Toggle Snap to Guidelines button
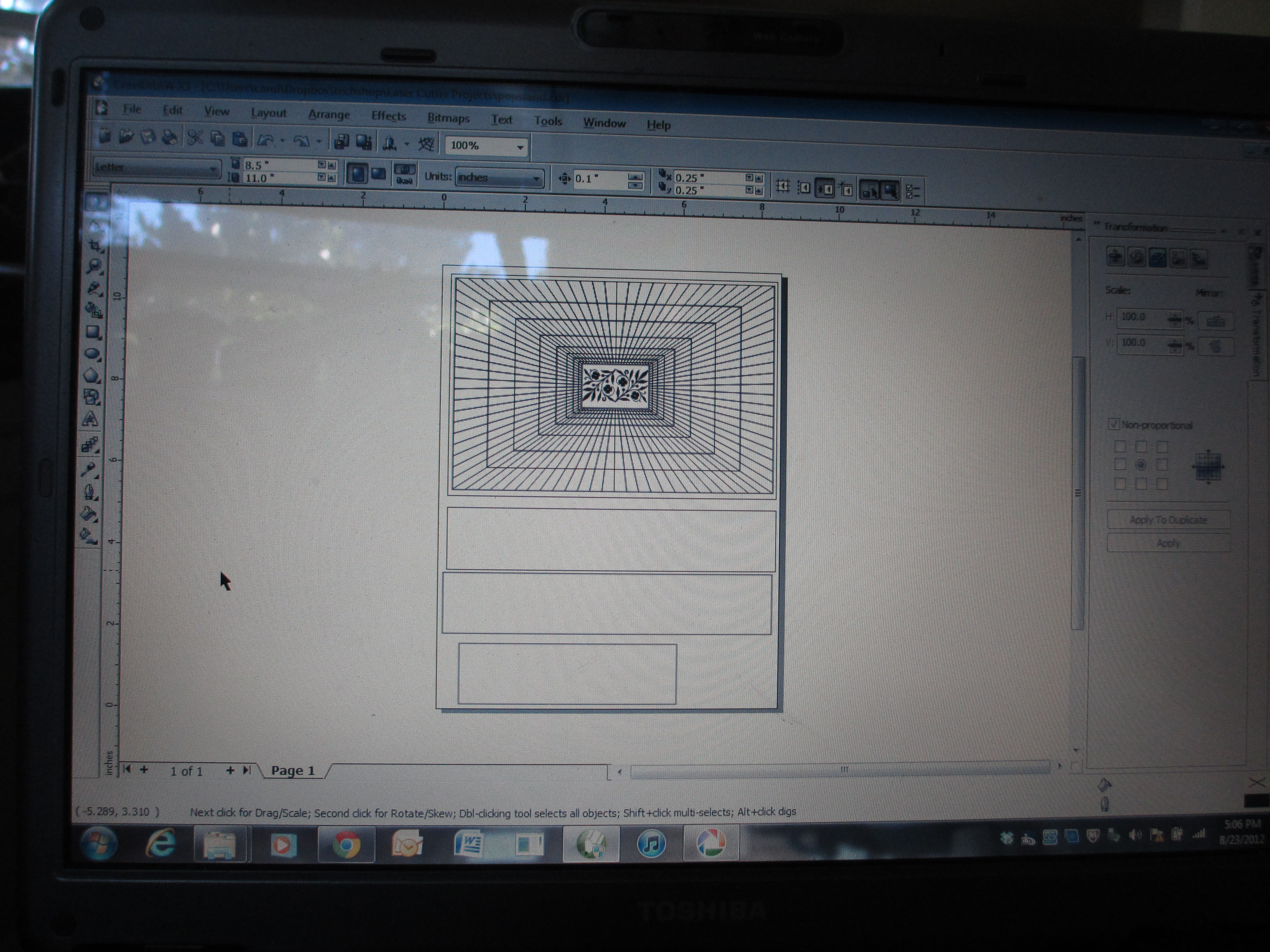The image size is (1270, 952). click(804, 187)
